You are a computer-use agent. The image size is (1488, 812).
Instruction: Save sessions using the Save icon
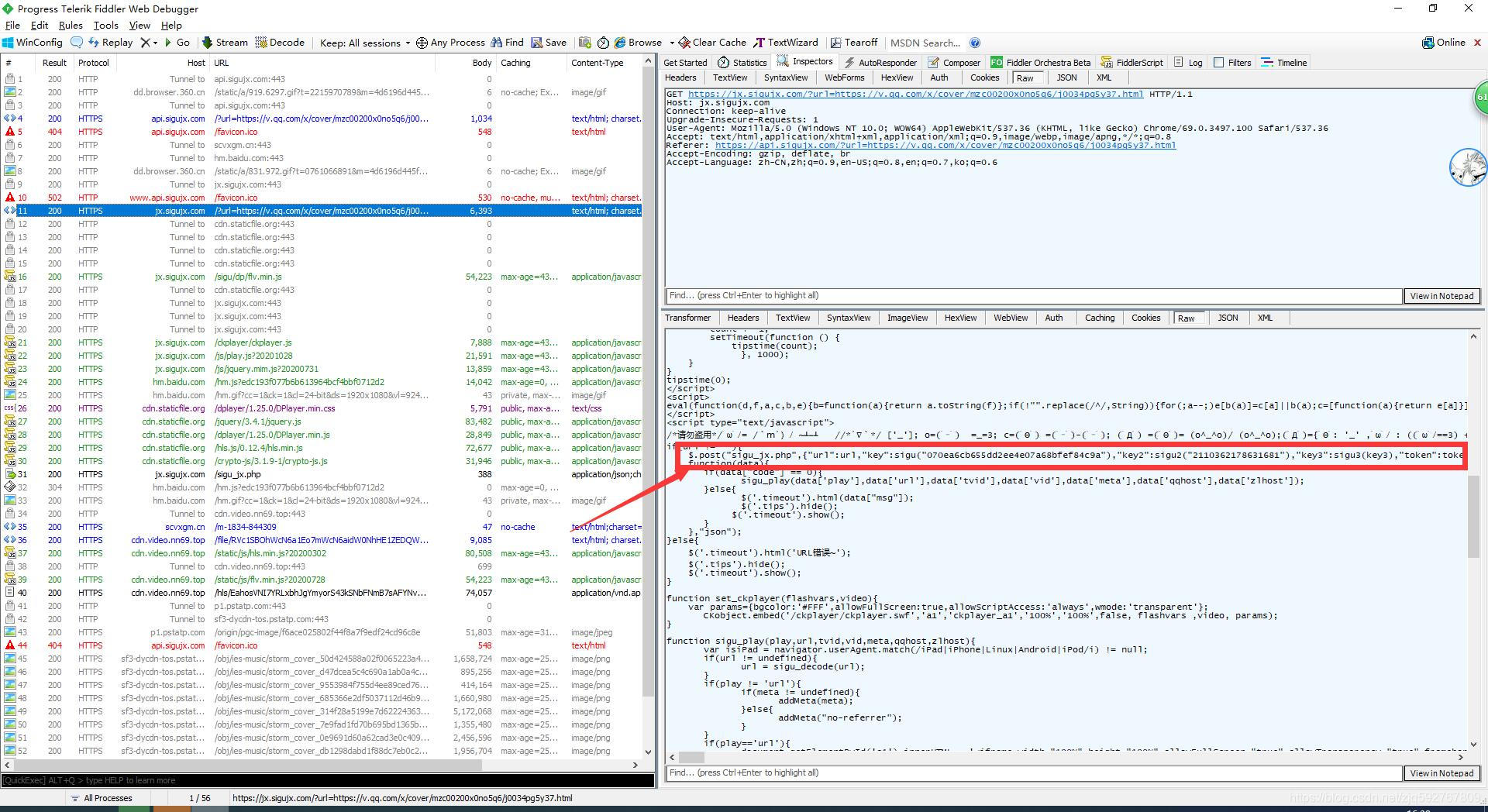pos(549,43)
